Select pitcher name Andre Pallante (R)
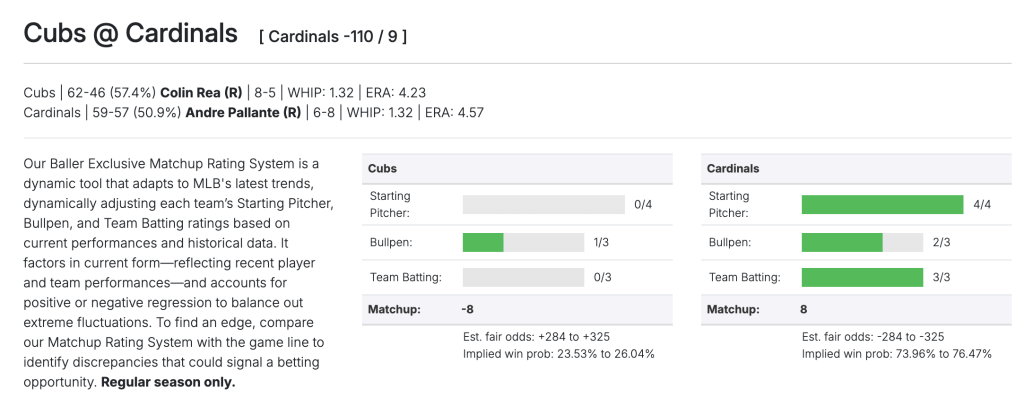The image size is (1024, 414). point(244,113)
